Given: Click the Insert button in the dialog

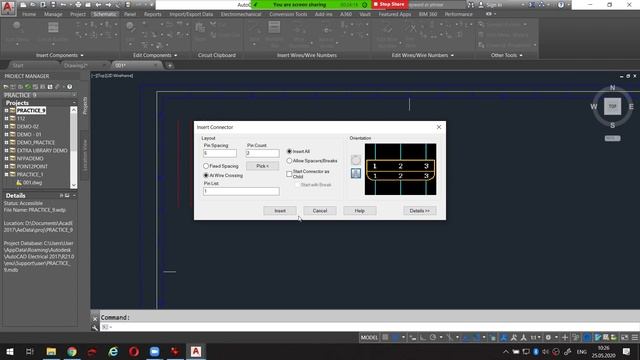Looking at the screenshot, I should point(280,211).
